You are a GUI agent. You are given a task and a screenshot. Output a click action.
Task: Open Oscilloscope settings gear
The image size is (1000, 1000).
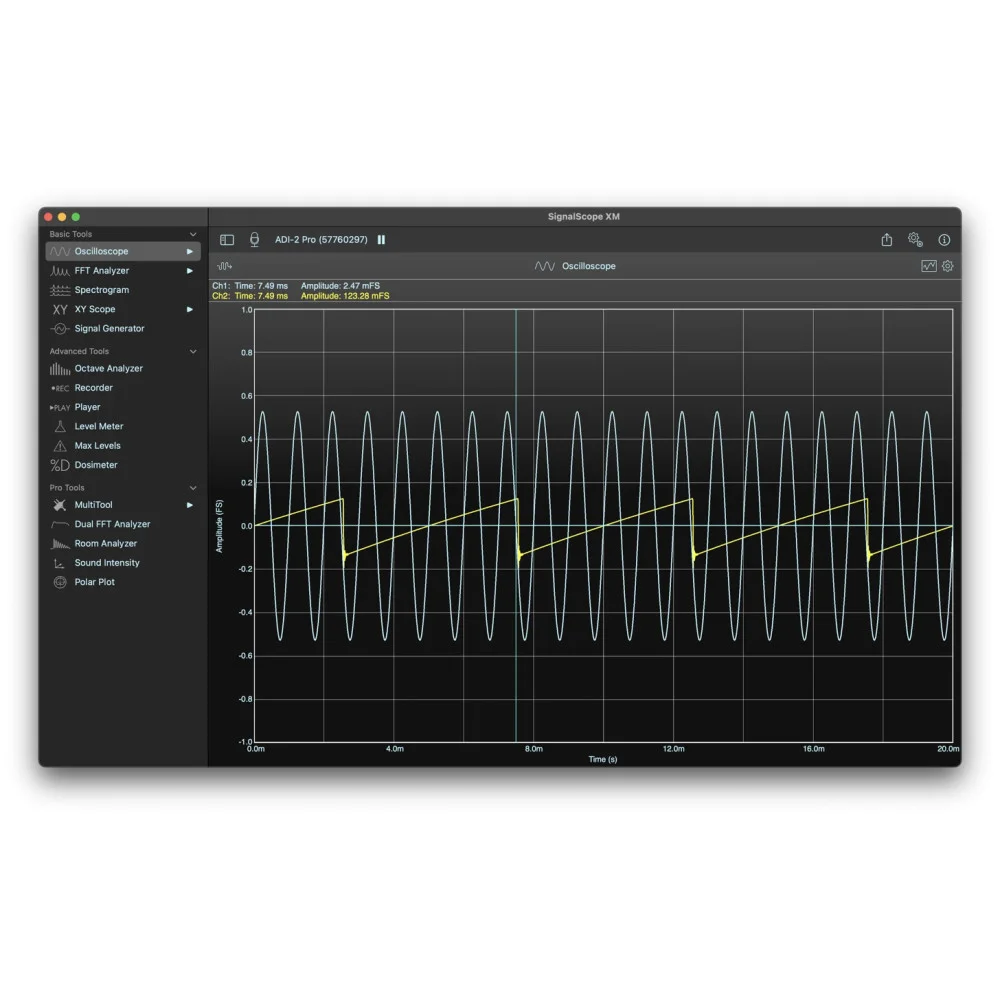(x=948, y=266)
